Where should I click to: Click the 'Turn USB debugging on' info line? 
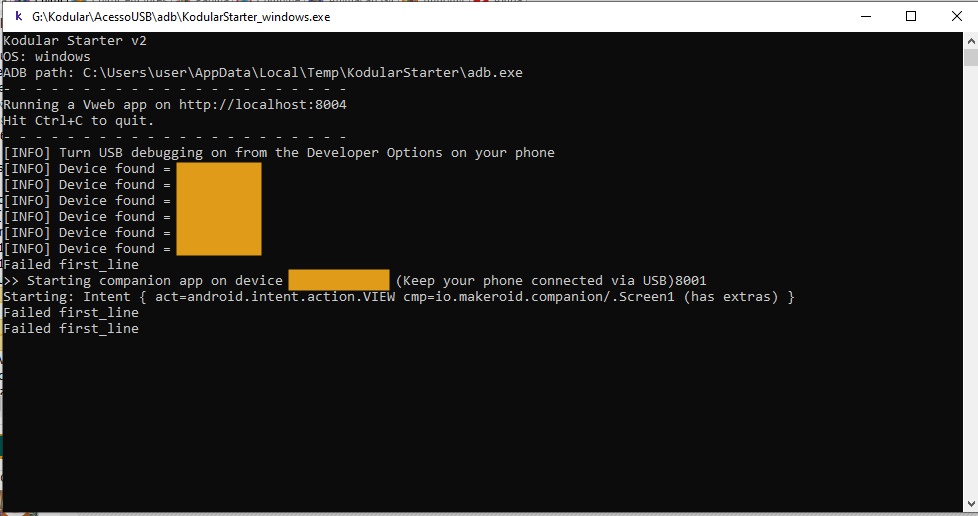pos(279,153)
